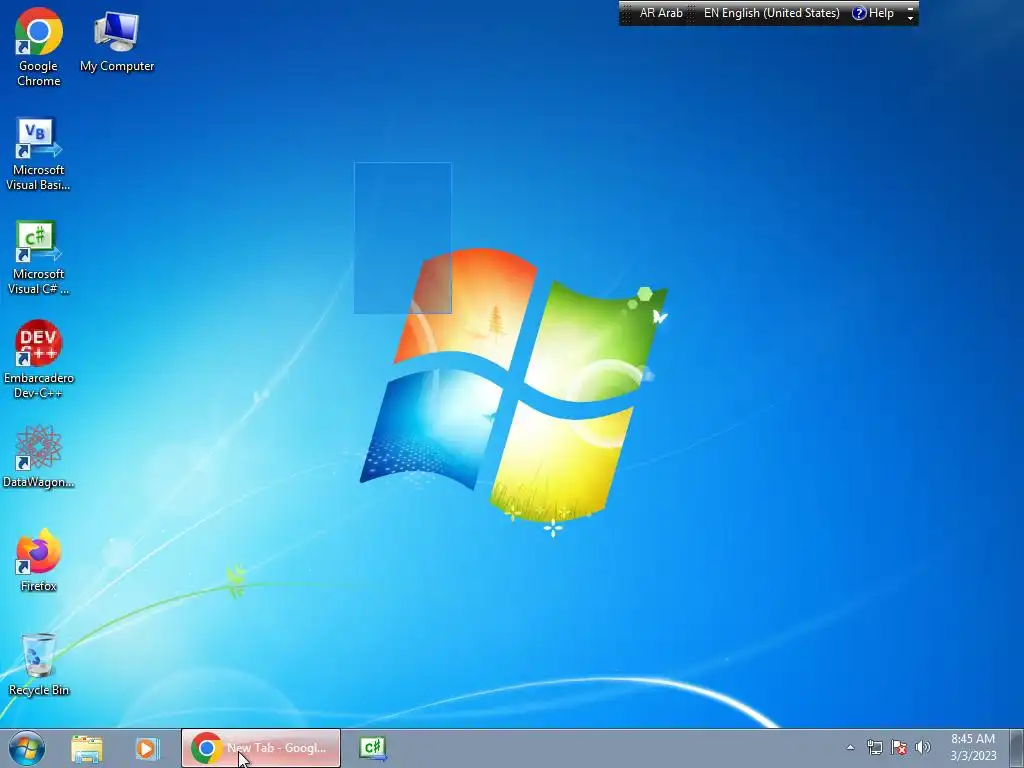Switch input language to AR Arab

click(660, 13)
